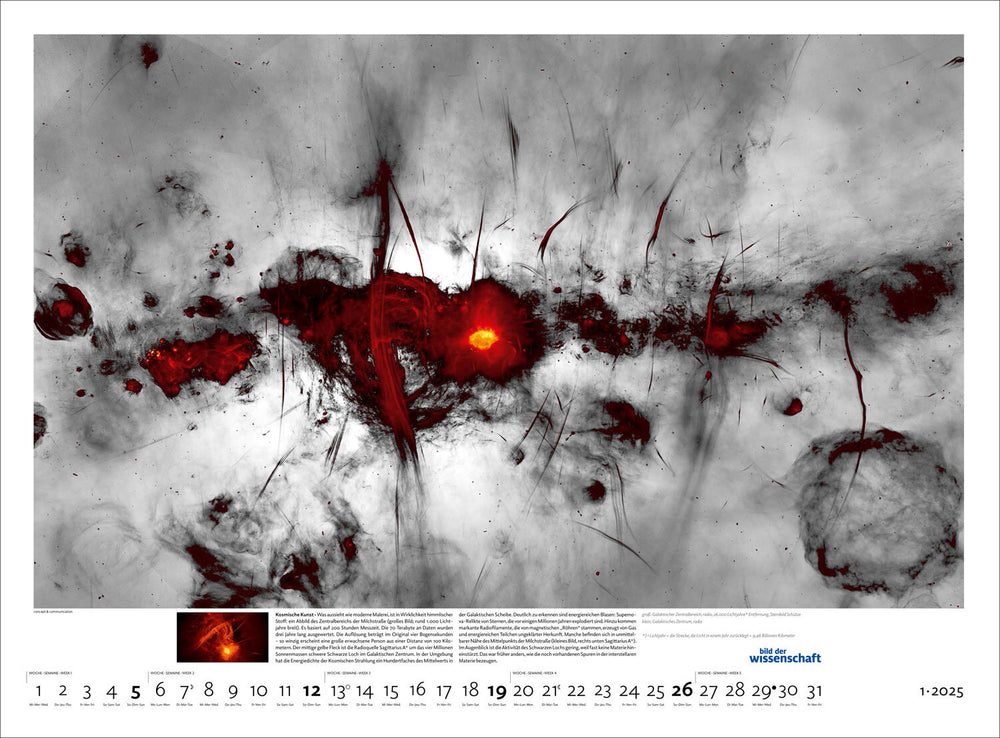The width and height of the screenshot is (1000, 738).
Task: Click the Week 3 label
Action: tap(352, 673)
